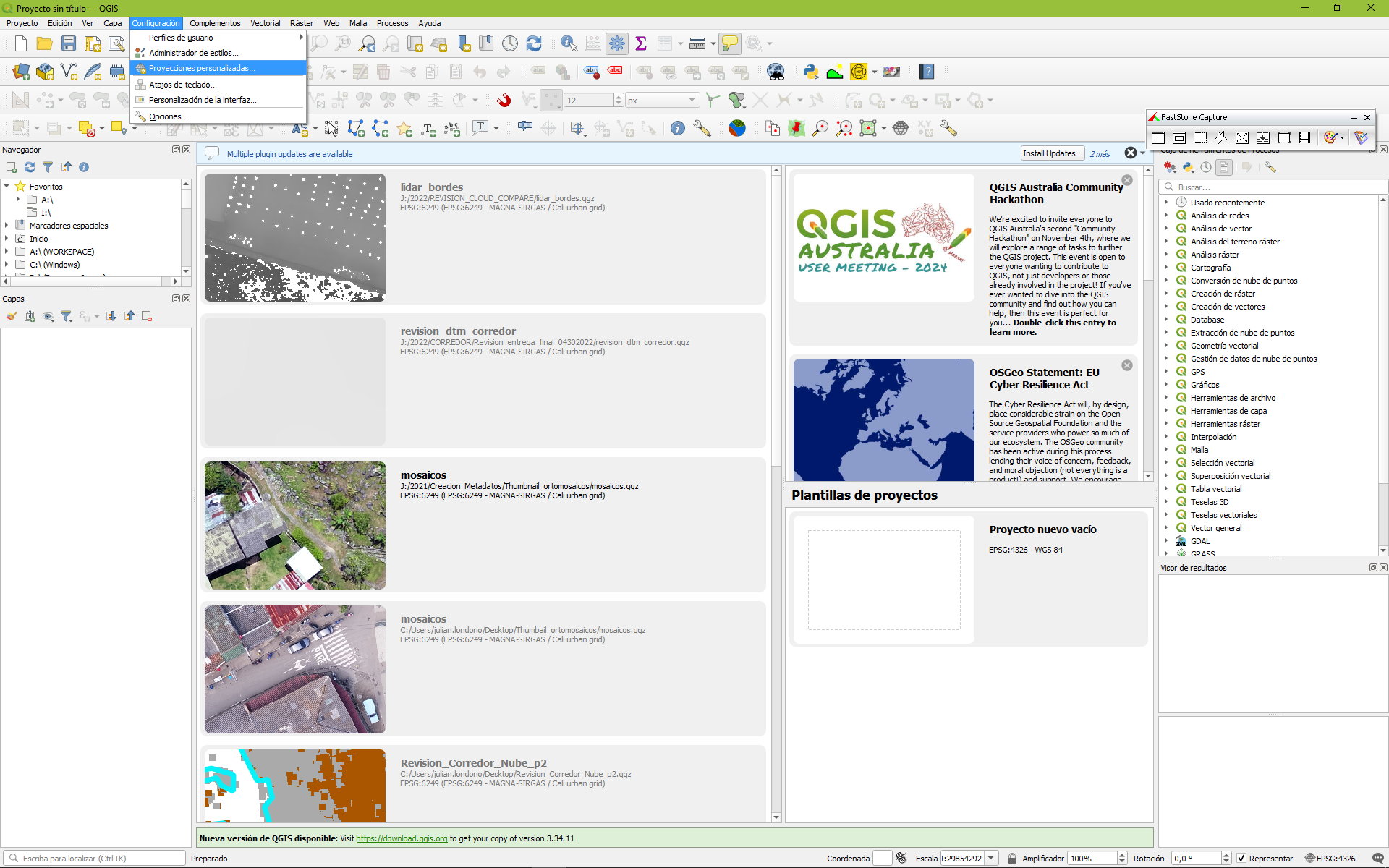This screenshot has width=1389, height=868.
Task: Open the Processing Toolbox gear icon
Action: tap(617, 44)
